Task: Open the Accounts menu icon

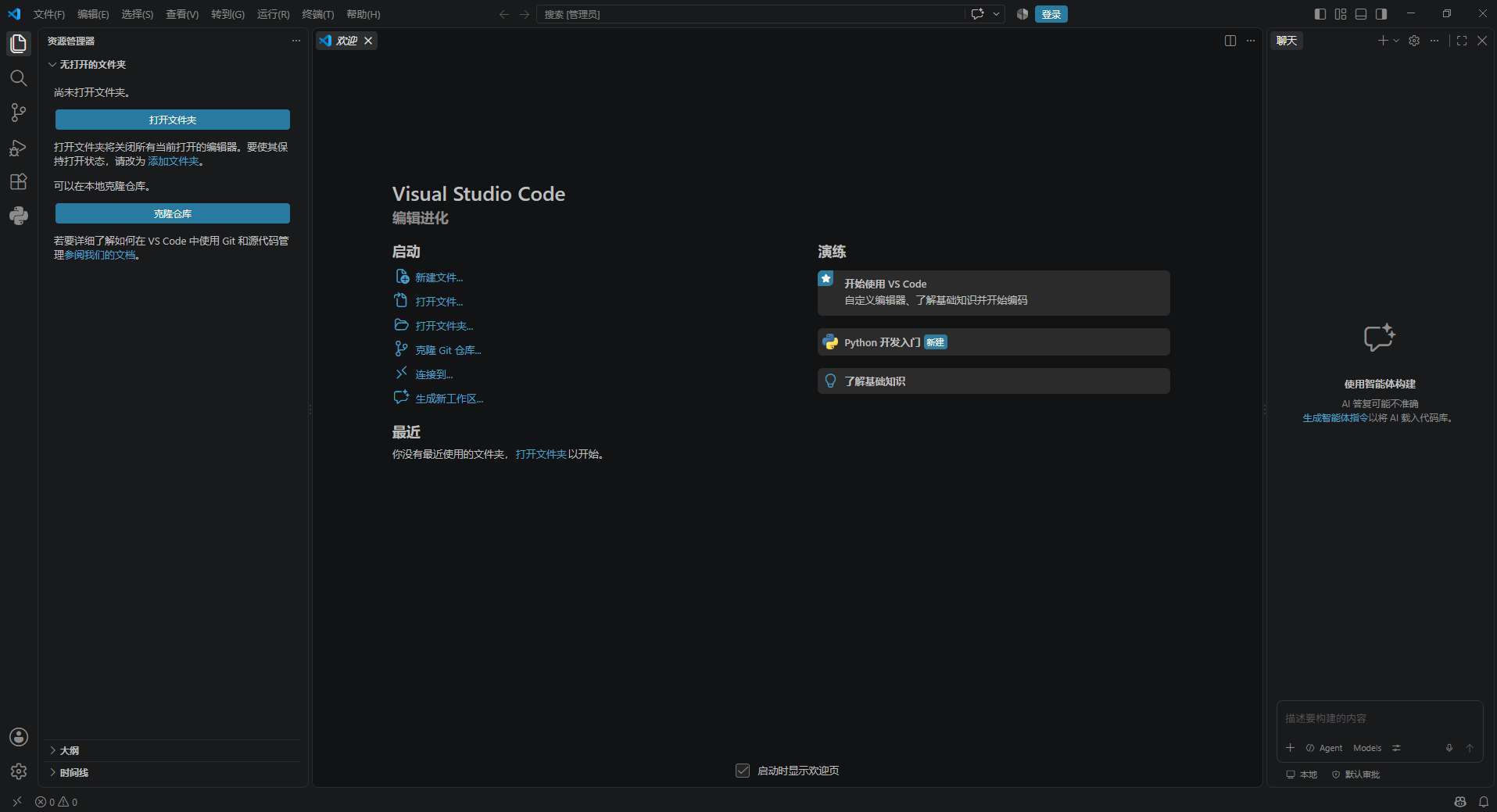Action: tap(19, 737)
